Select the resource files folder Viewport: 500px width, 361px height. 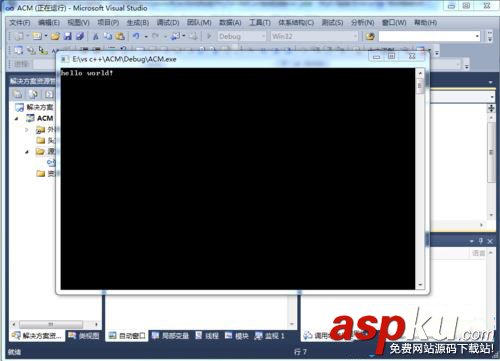click(x=46, y=173)
